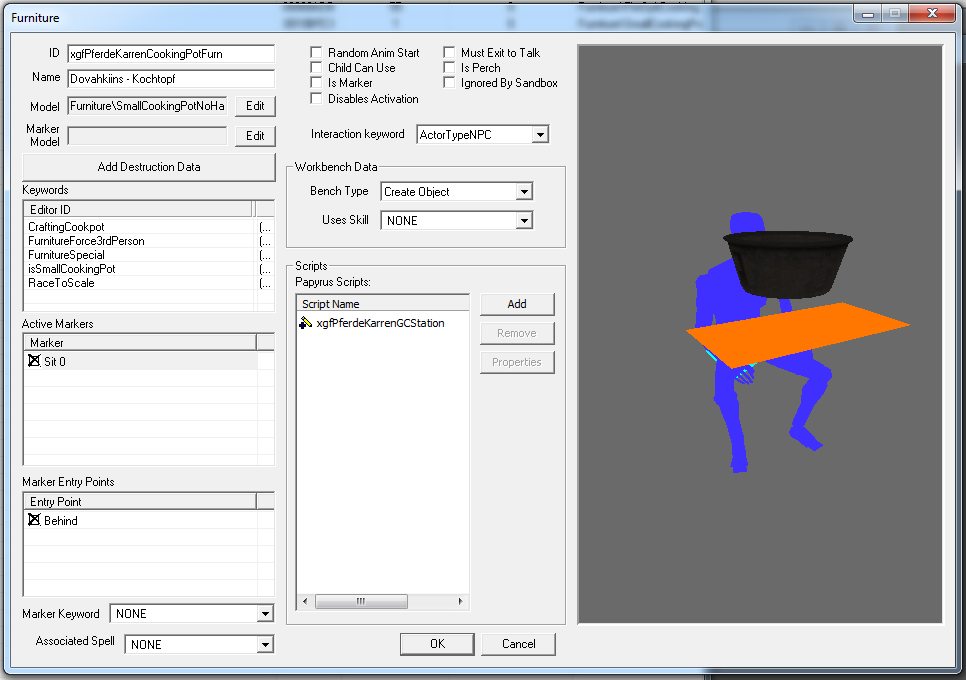The width and height of the screenshot is (966, 680).
Task: Select the CraftingCookpot keyword row
Action: pos(66,227)
